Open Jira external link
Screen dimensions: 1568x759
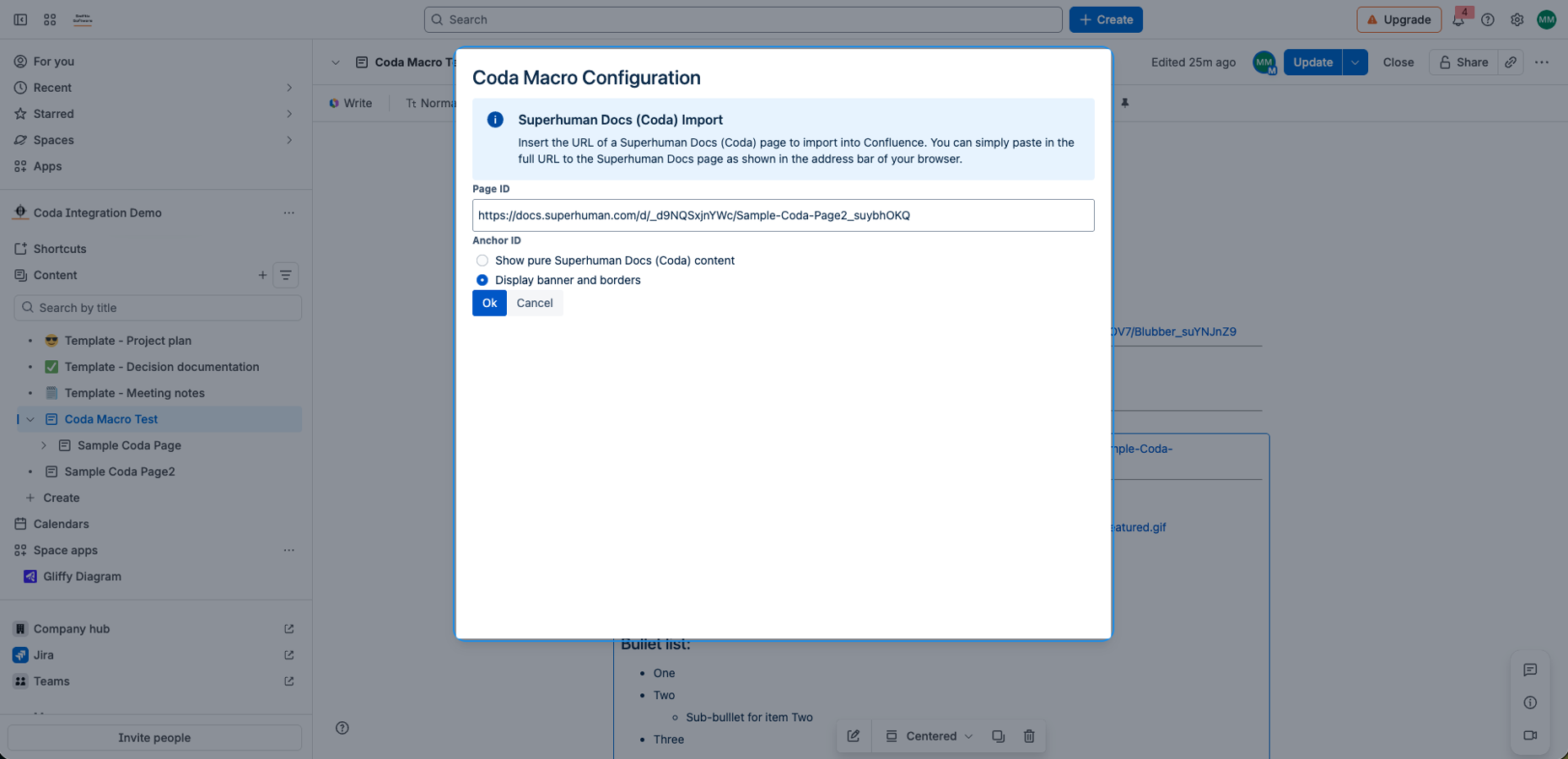[x=289, y=655]
